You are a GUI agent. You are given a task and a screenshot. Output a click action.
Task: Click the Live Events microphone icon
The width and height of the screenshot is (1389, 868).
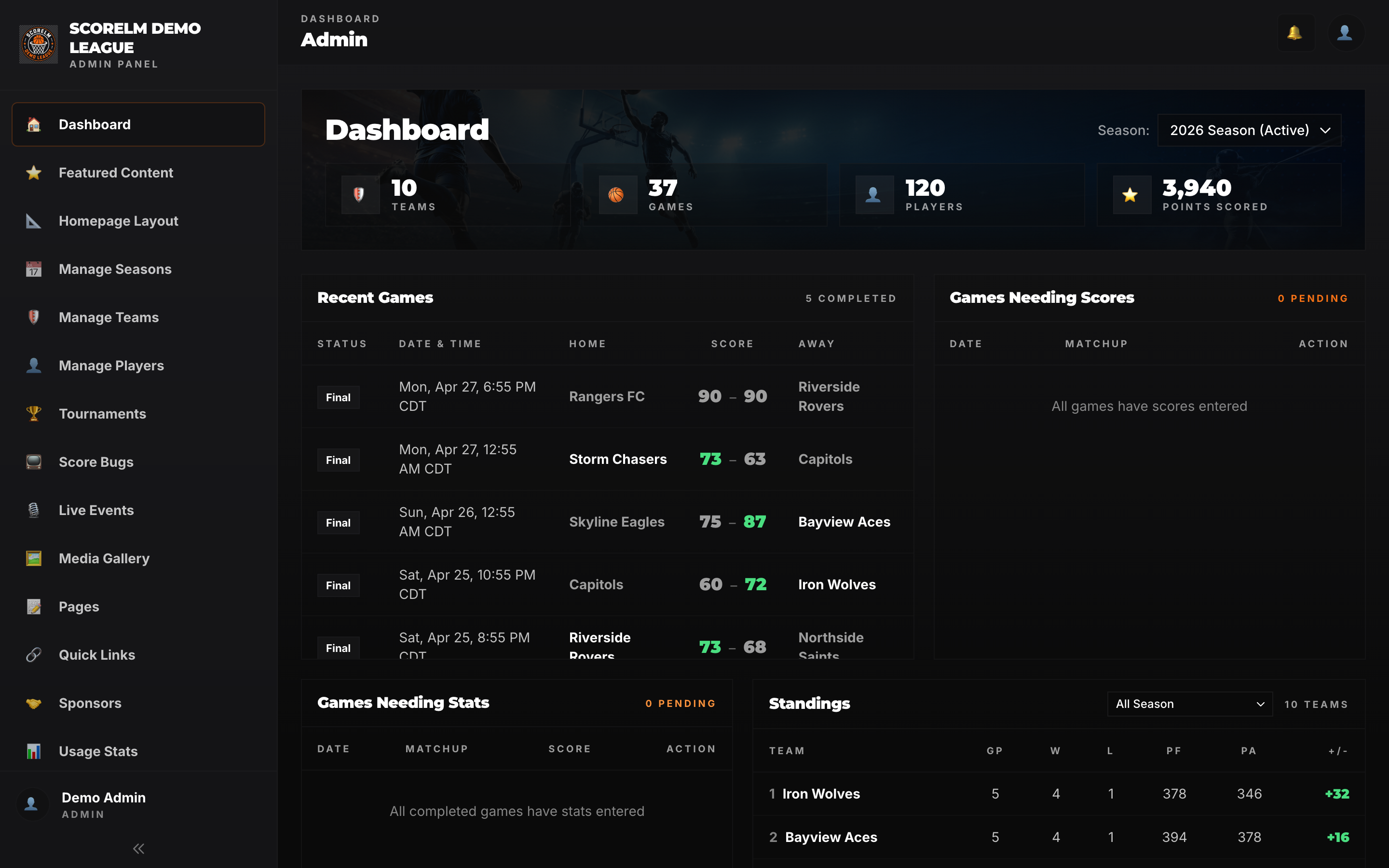pos(34,510)
